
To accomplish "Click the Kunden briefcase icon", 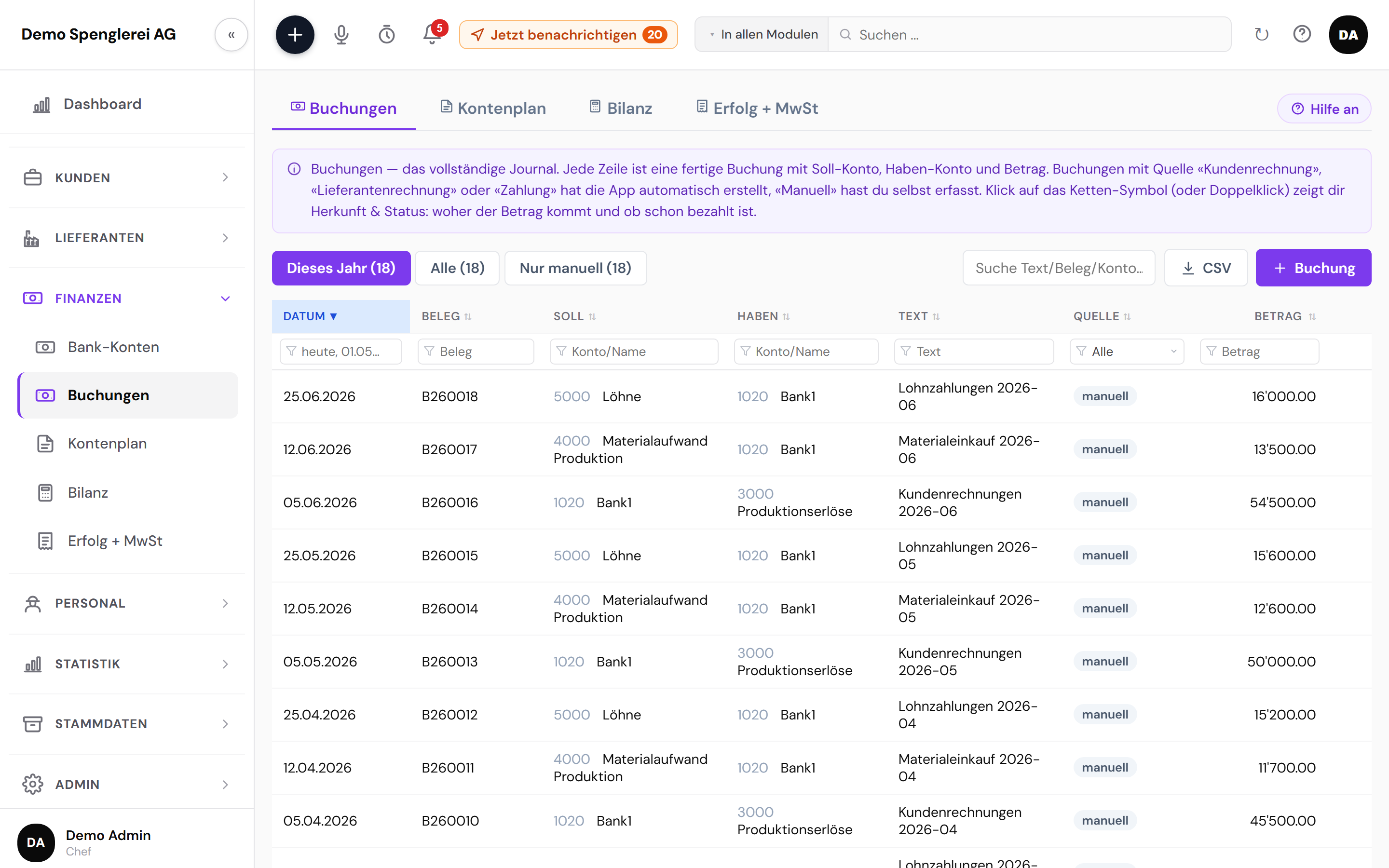I will (33, 177).
